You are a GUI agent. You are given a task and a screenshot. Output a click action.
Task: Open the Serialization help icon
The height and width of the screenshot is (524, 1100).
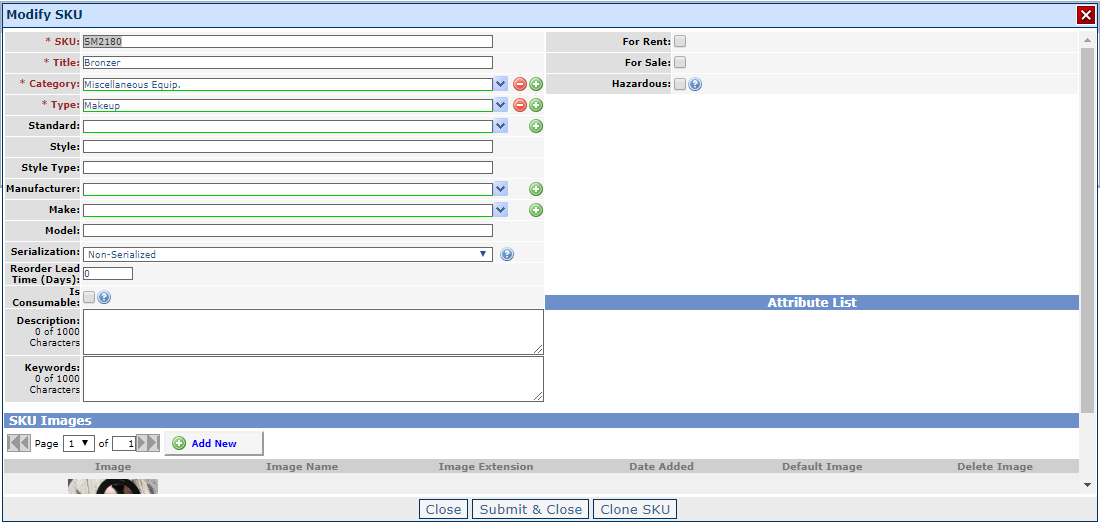pyautogui.click(x=507, y=255)
